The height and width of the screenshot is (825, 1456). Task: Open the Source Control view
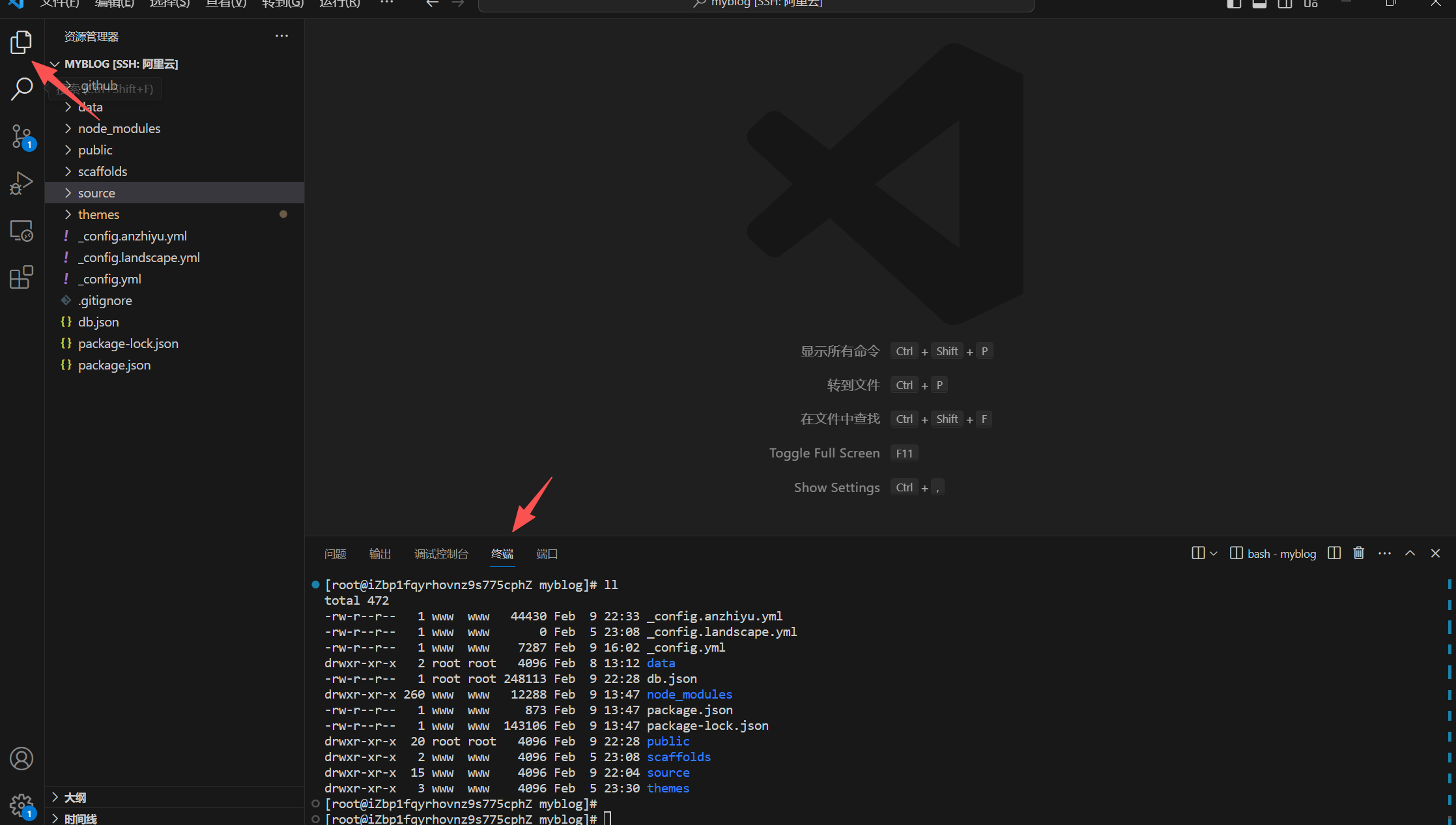(x=21, y=137)
